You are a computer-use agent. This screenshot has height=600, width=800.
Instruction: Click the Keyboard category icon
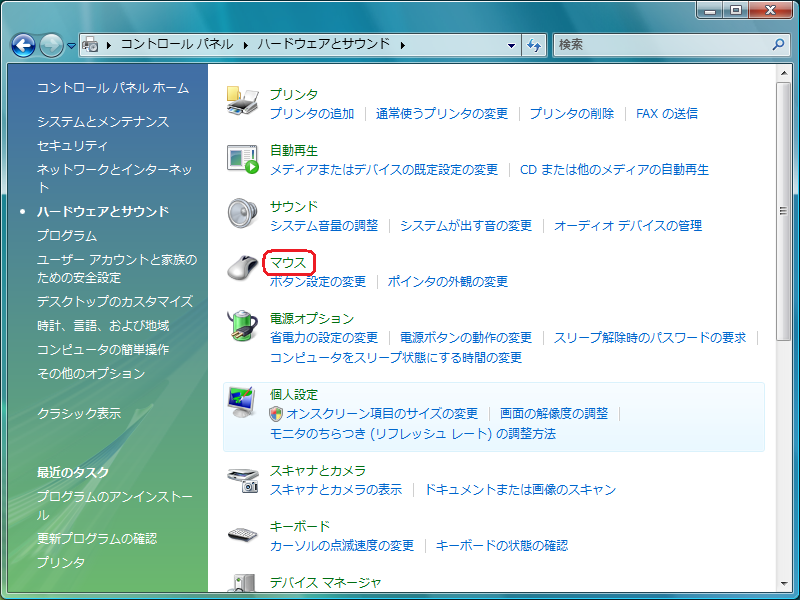click(x=243, y=535)
